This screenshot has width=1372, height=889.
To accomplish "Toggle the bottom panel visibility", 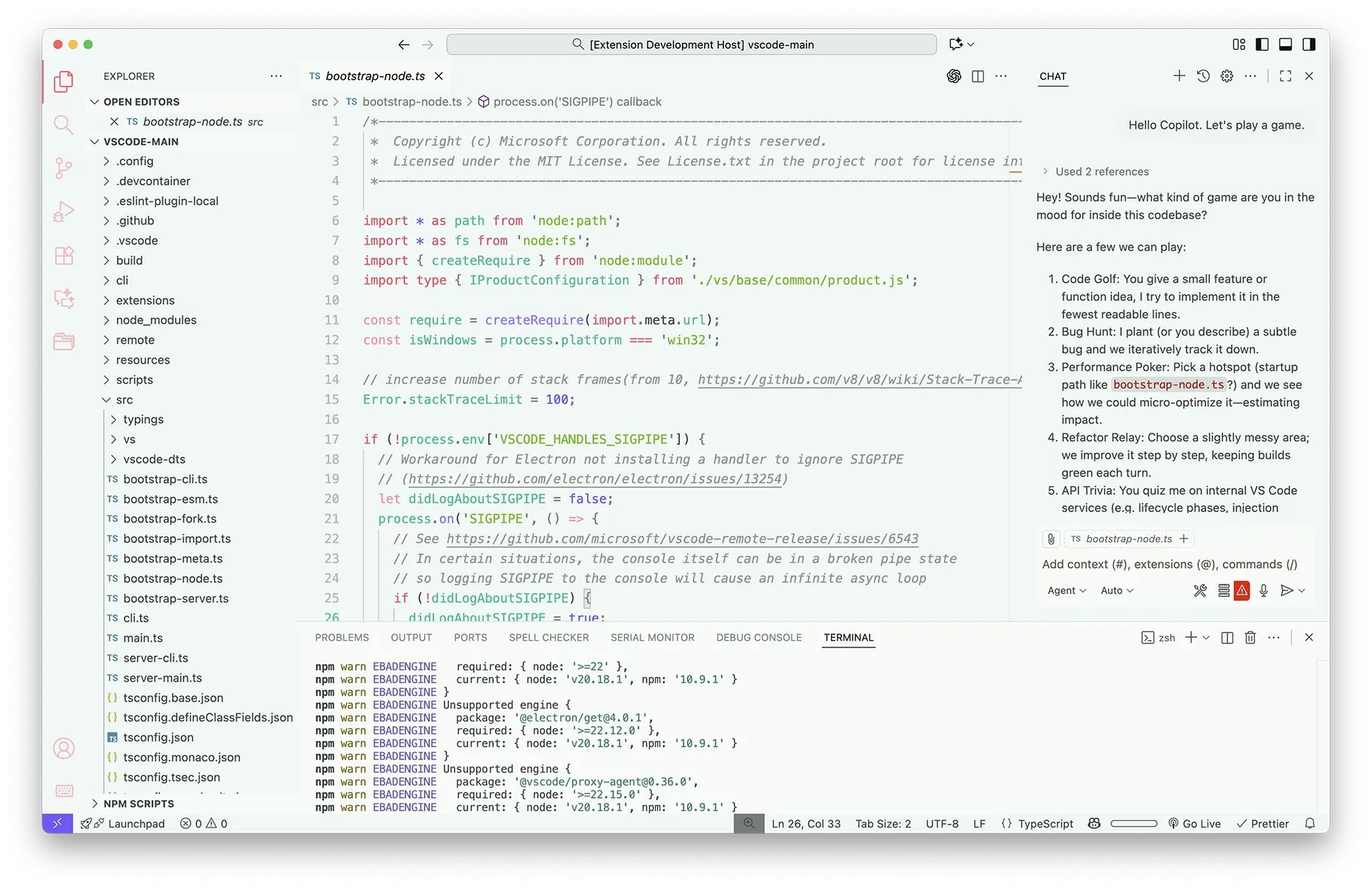I will pos(1286,44).
